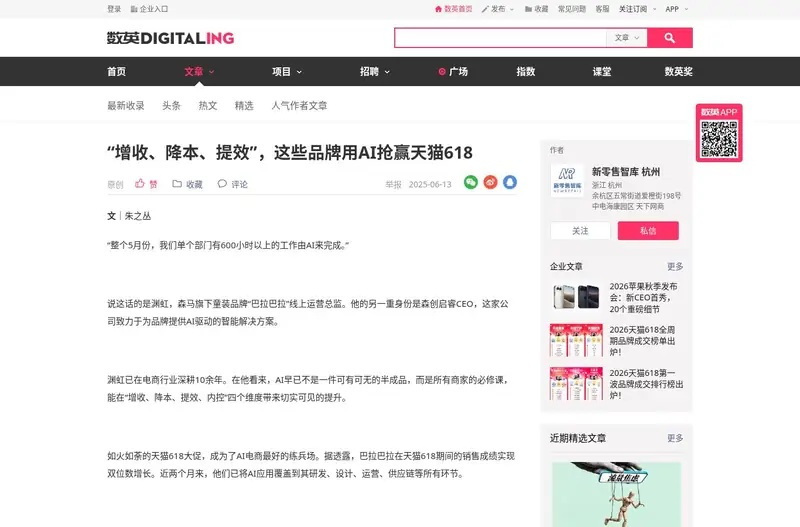800x527 pixels.
Task: Open 新零售智库 author avatar
Action: [567, 180]
